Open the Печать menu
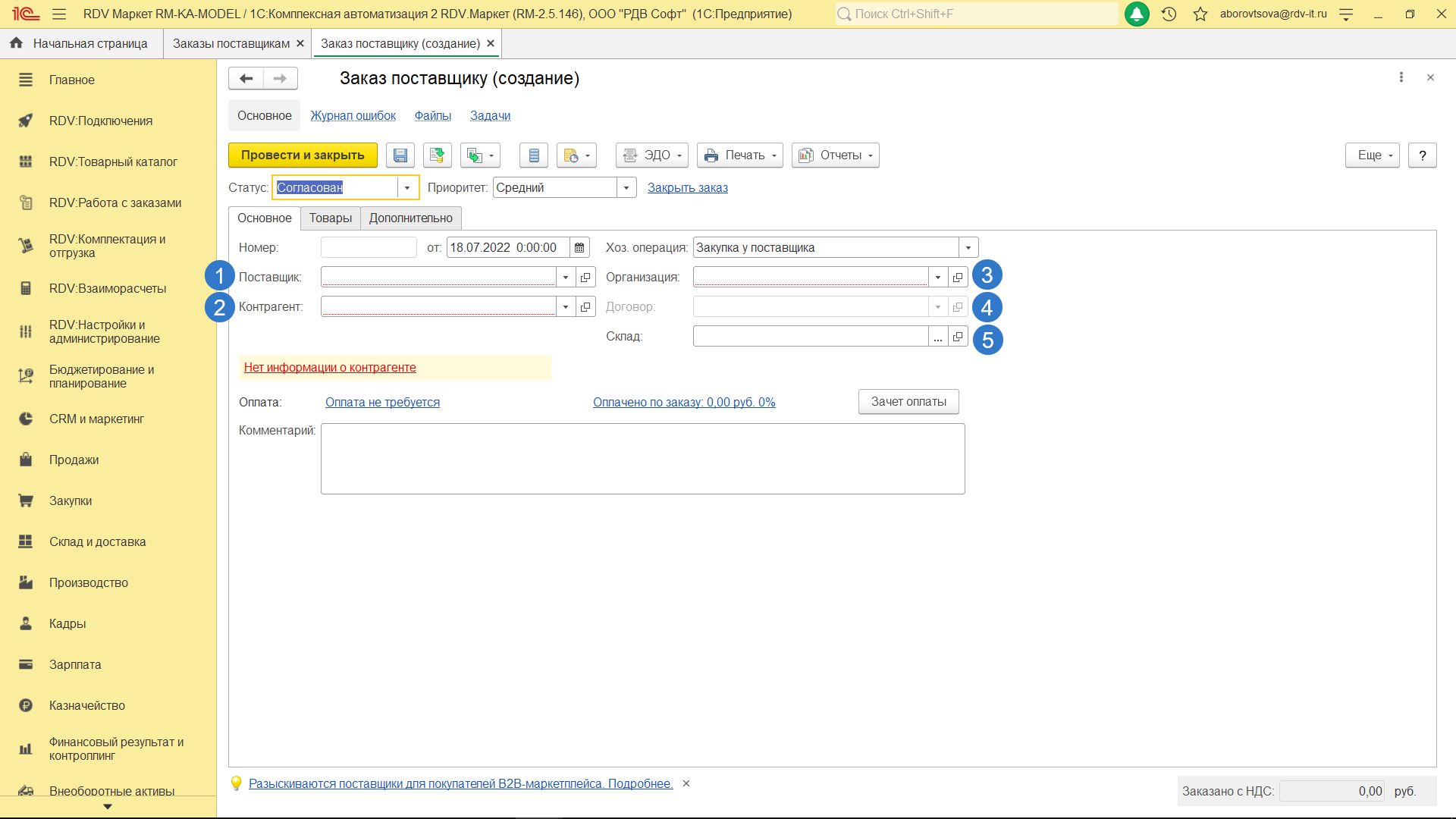Viewport: 1456px width, 819px height. click(x=739, y=155)
